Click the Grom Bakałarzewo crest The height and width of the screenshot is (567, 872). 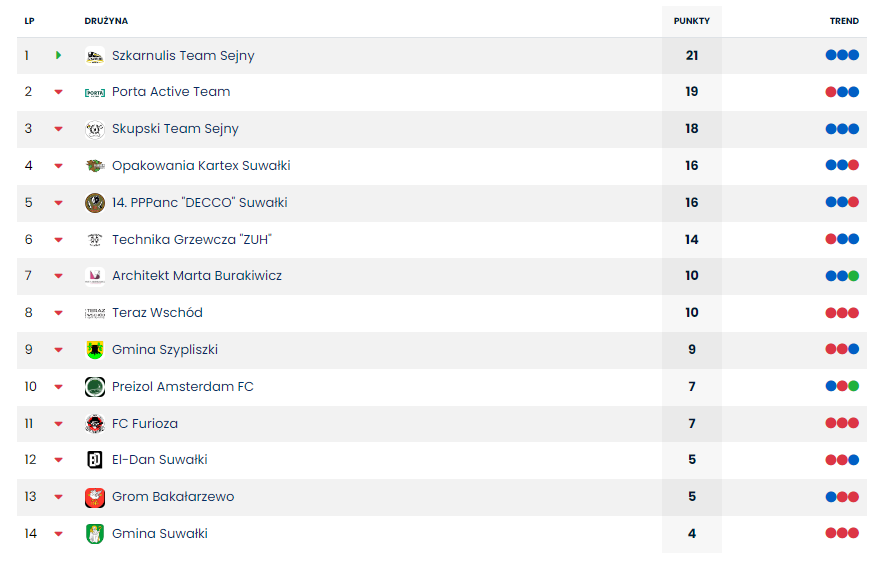click(x=95, y=497)
